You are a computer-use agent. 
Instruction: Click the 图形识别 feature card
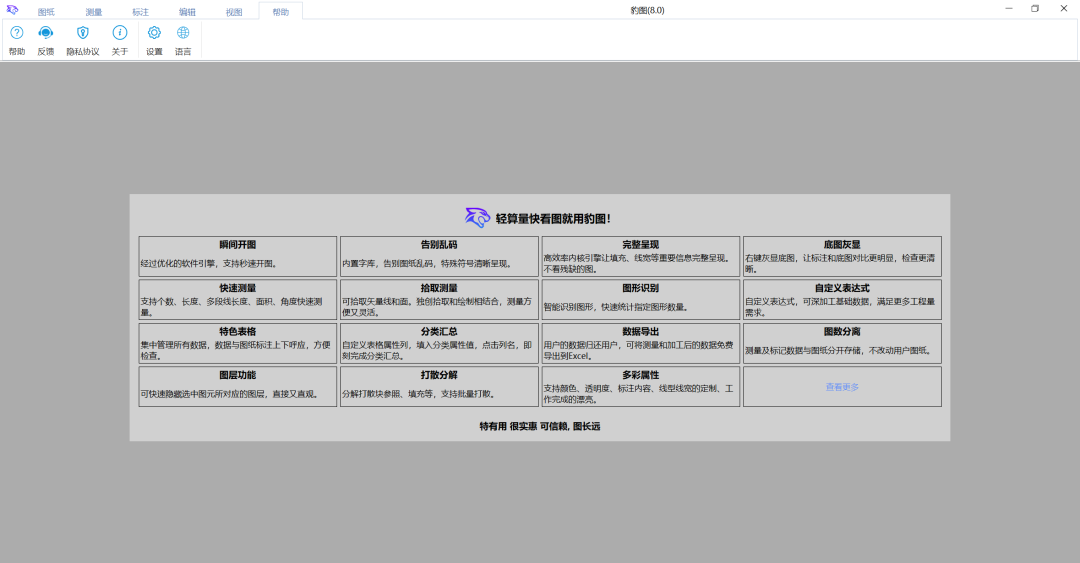[641, 300]
